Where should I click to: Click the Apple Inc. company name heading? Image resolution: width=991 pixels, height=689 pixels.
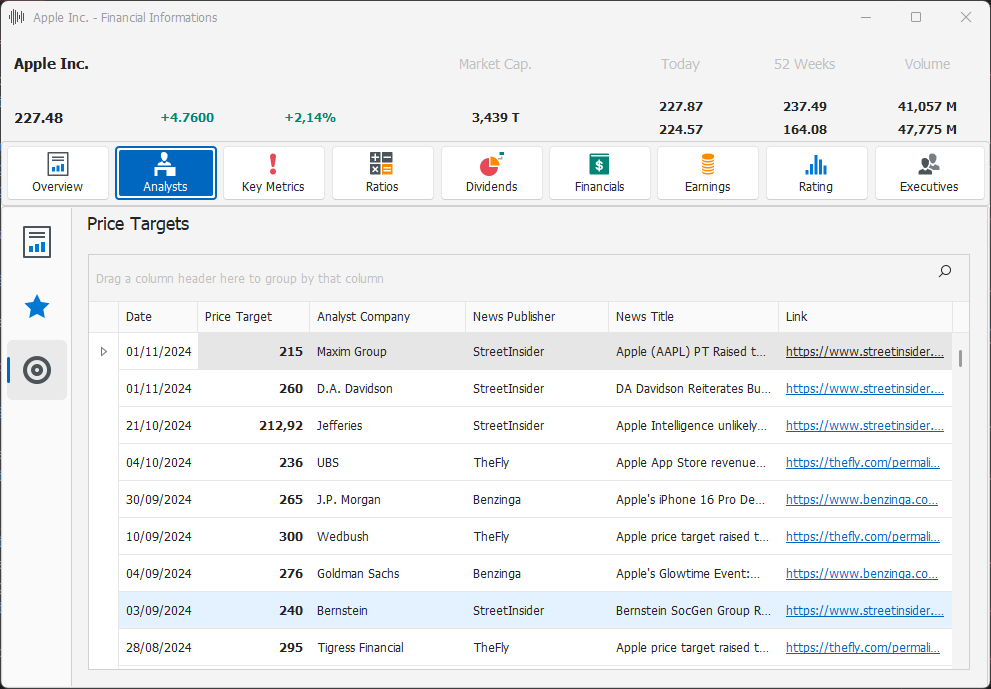51,64
